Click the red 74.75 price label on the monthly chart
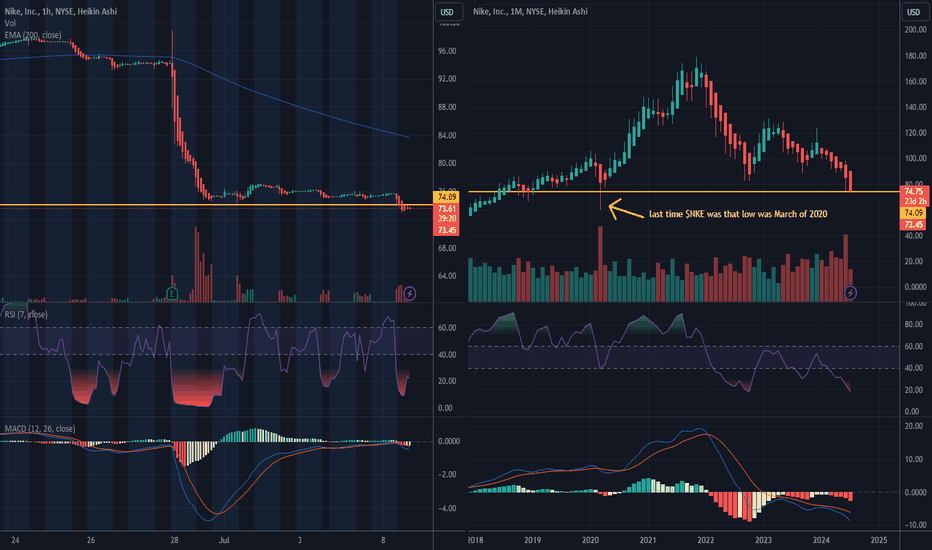 click(x=914, y=191)
